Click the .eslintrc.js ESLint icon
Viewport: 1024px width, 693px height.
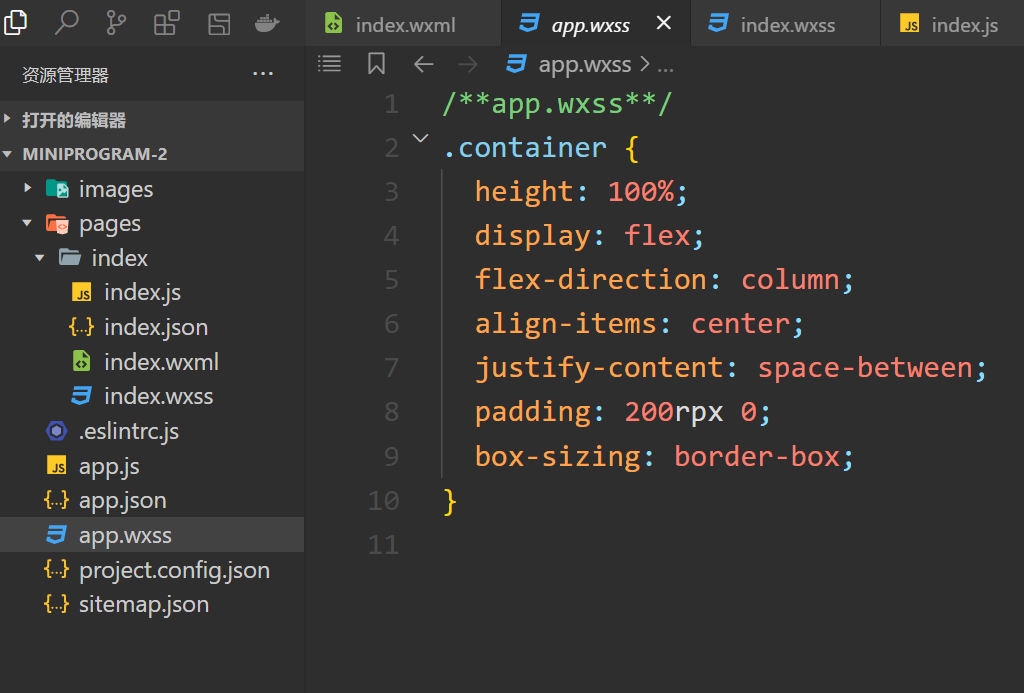click(x=57, y=430)
